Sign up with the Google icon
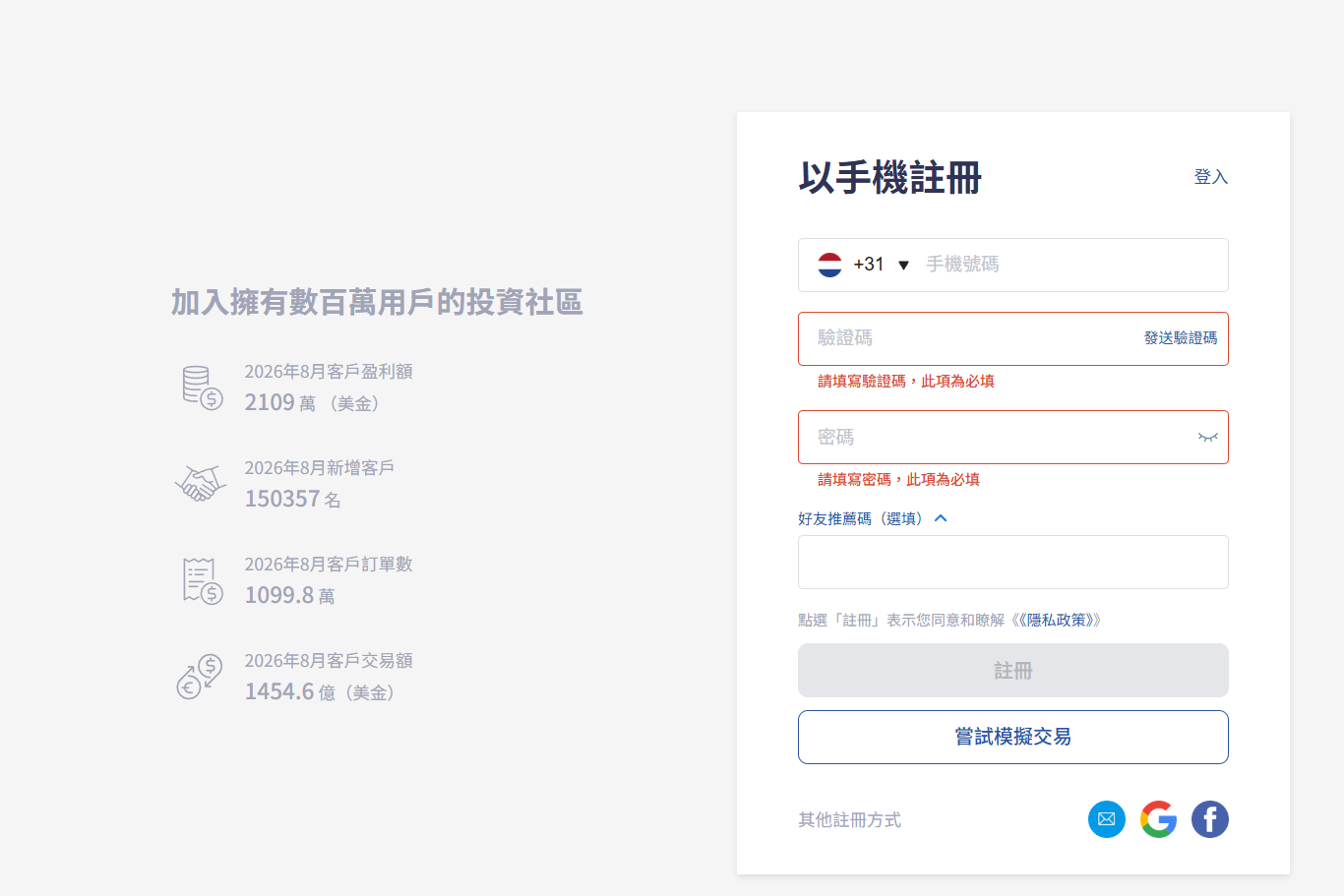Viewport: 1344px width, 896px height. point(1159,819)
